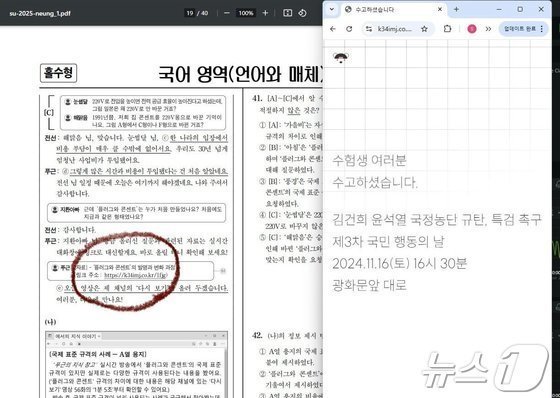Select the 수고하셨습니다 browser tab
This screenshot has height=398, width=560.
[x=392, y=10]
